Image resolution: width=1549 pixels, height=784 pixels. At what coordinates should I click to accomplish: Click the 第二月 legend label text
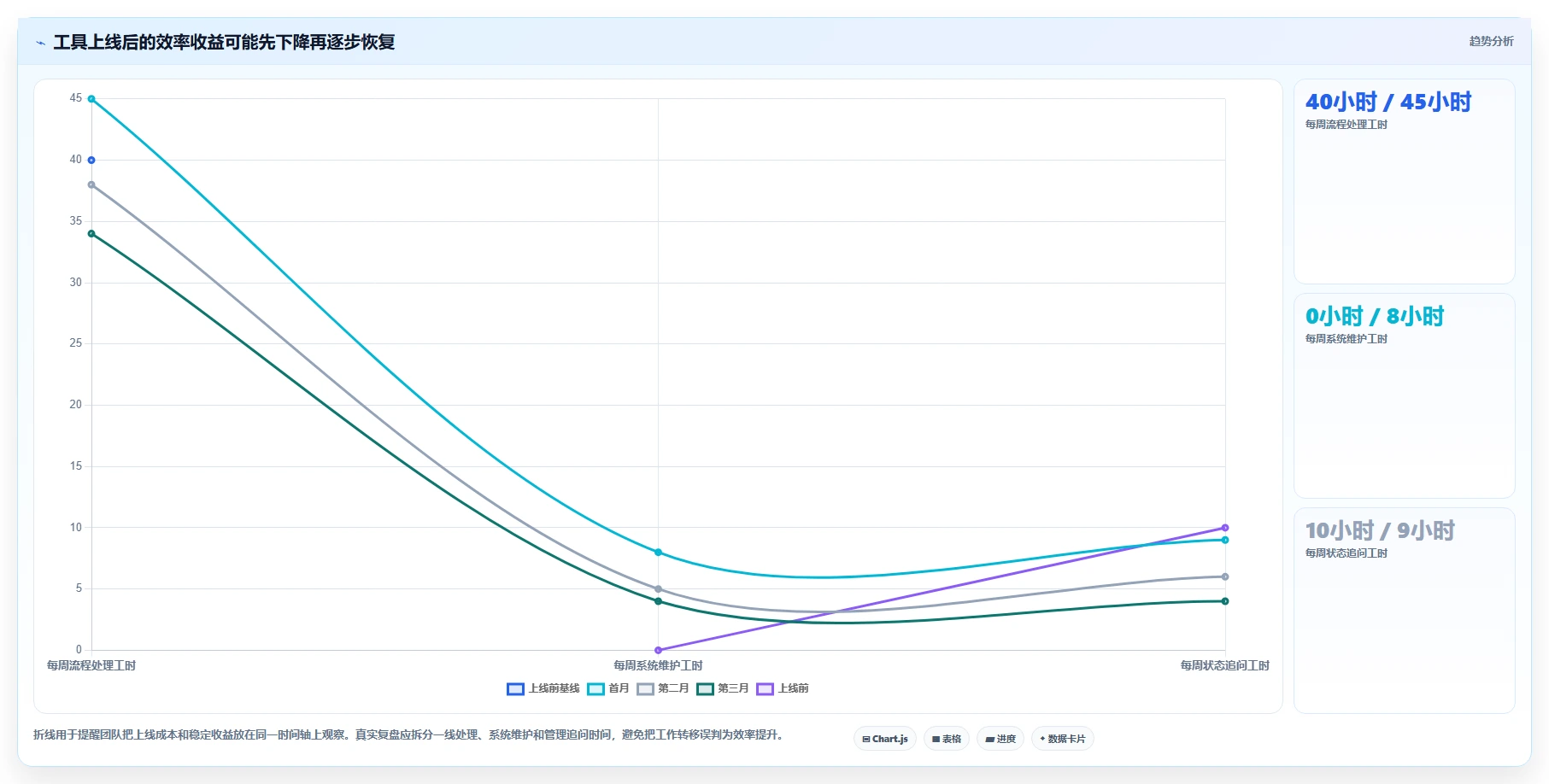coord(673,688)
